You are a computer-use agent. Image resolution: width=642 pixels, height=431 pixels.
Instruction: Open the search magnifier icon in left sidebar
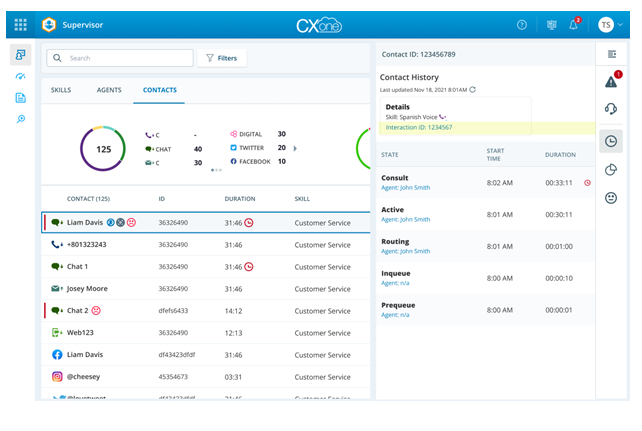tap(20, 119)
